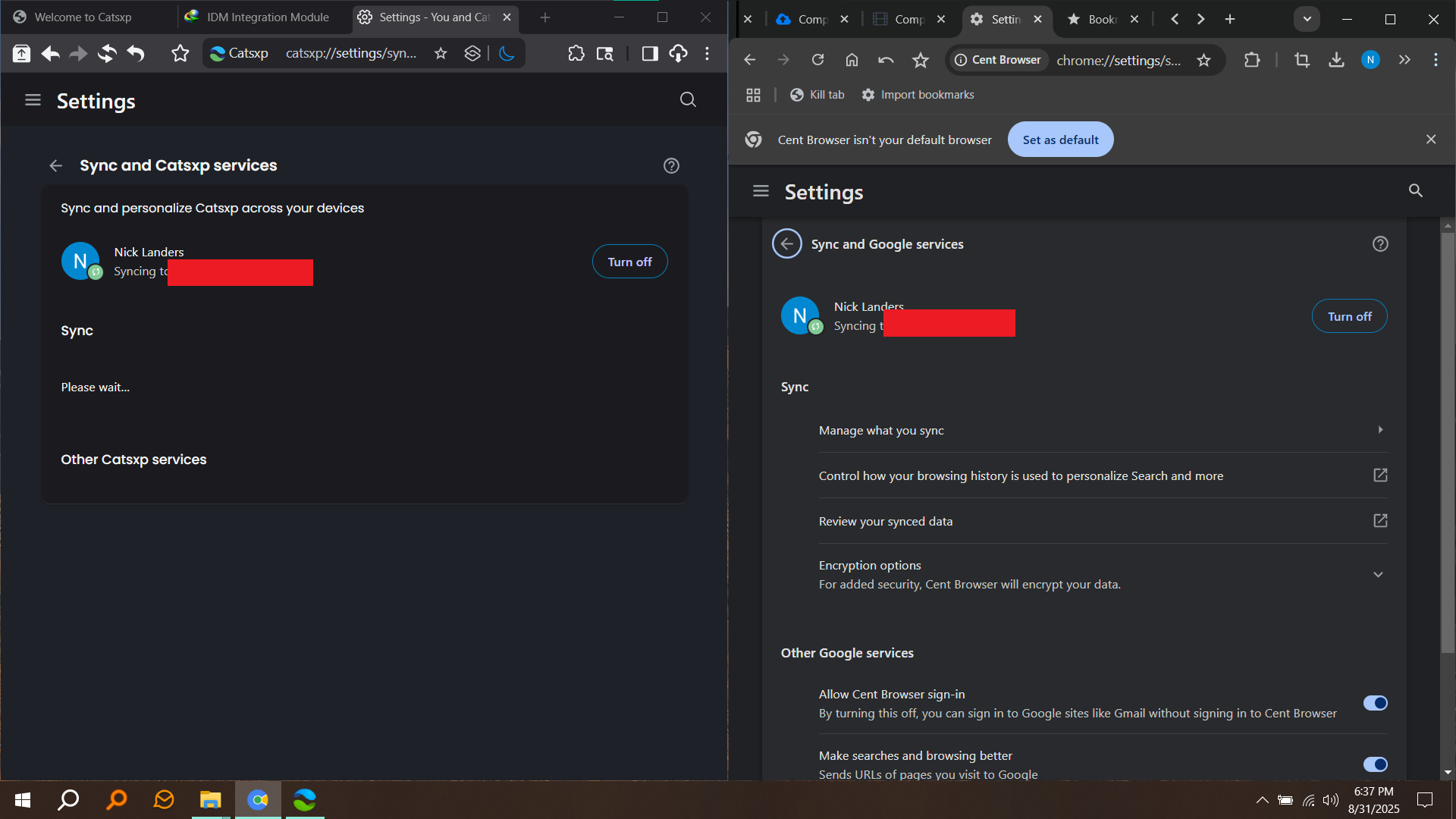Screen dimensions: 1456x819
Task: Go back from Sync and Catsxp services
Action: (55, 165)
